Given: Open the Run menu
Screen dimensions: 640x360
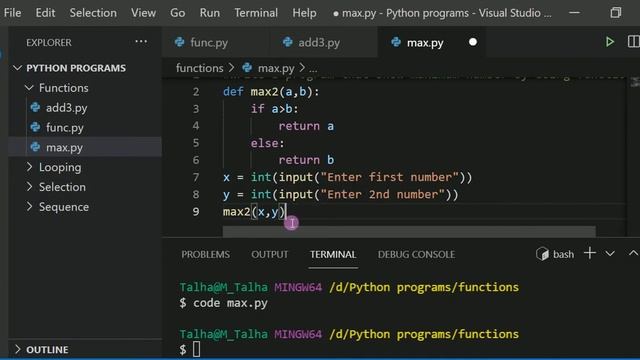Looking at the screenshot, I should 210,13.
